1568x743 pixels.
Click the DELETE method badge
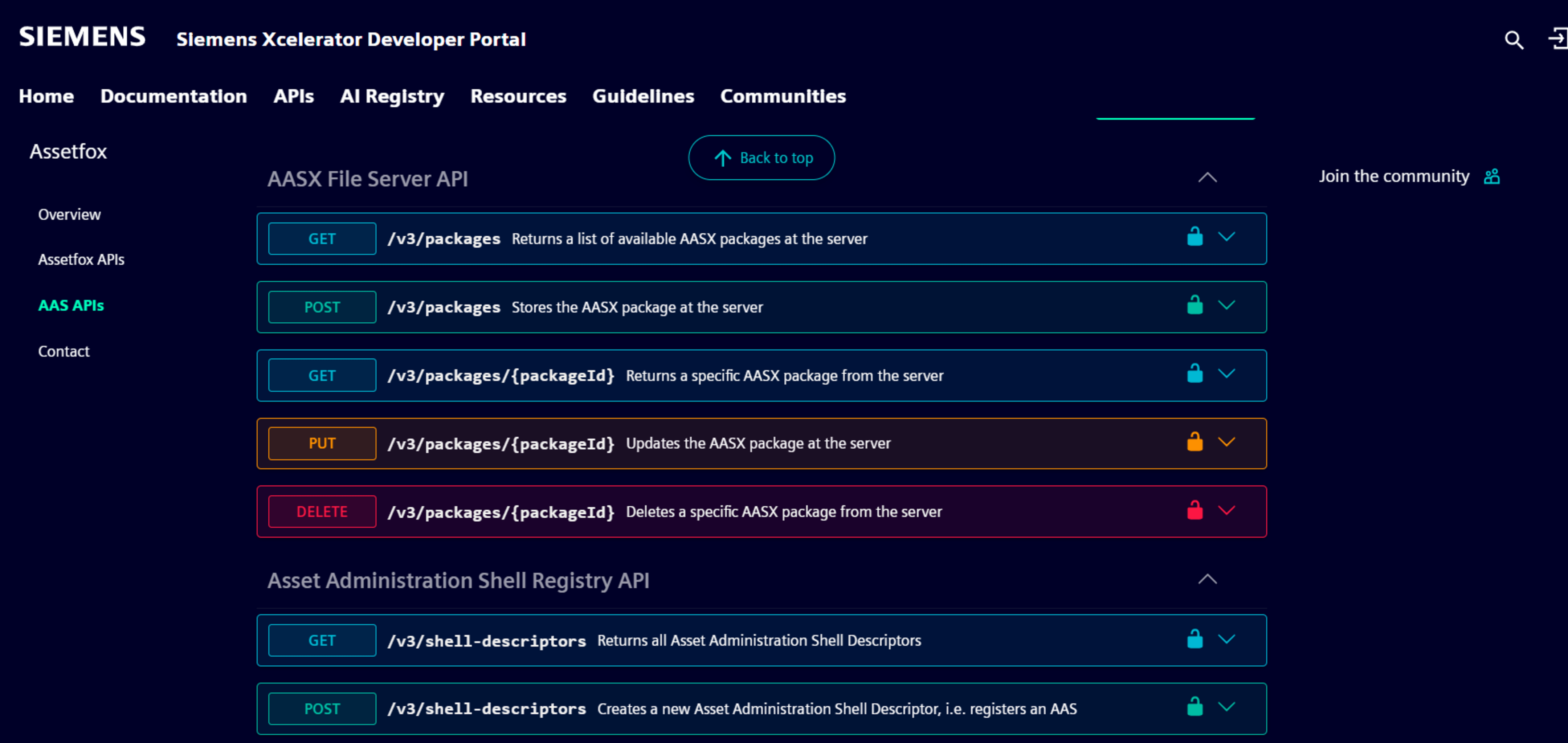(322, 512)
